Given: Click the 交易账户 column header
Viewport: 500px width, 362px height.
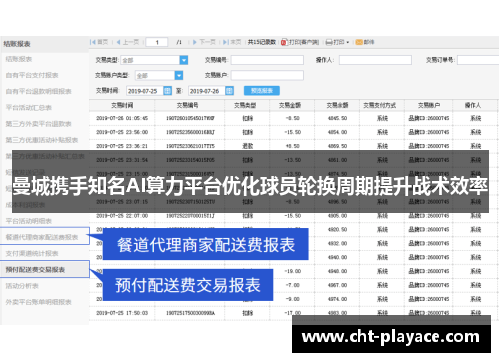Looking at the screenshot, I should click(x=429, y=105).
